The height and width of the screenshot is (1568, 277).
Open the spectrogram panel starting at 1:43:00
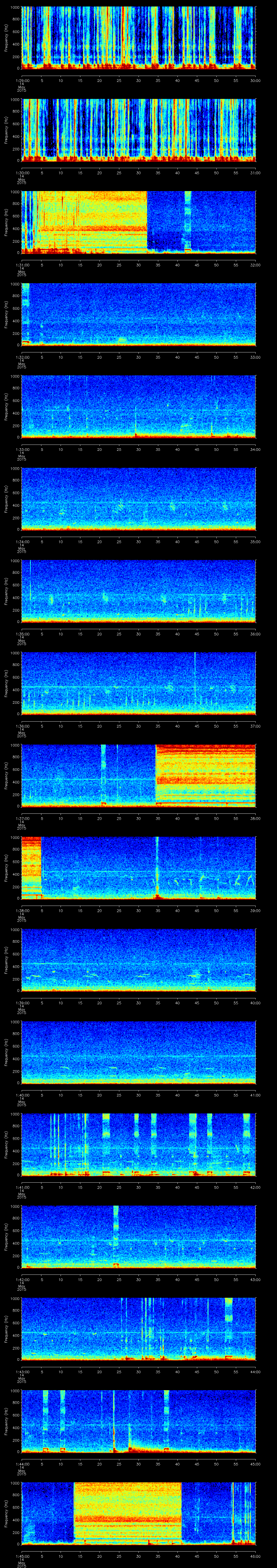coord(138,1329)
